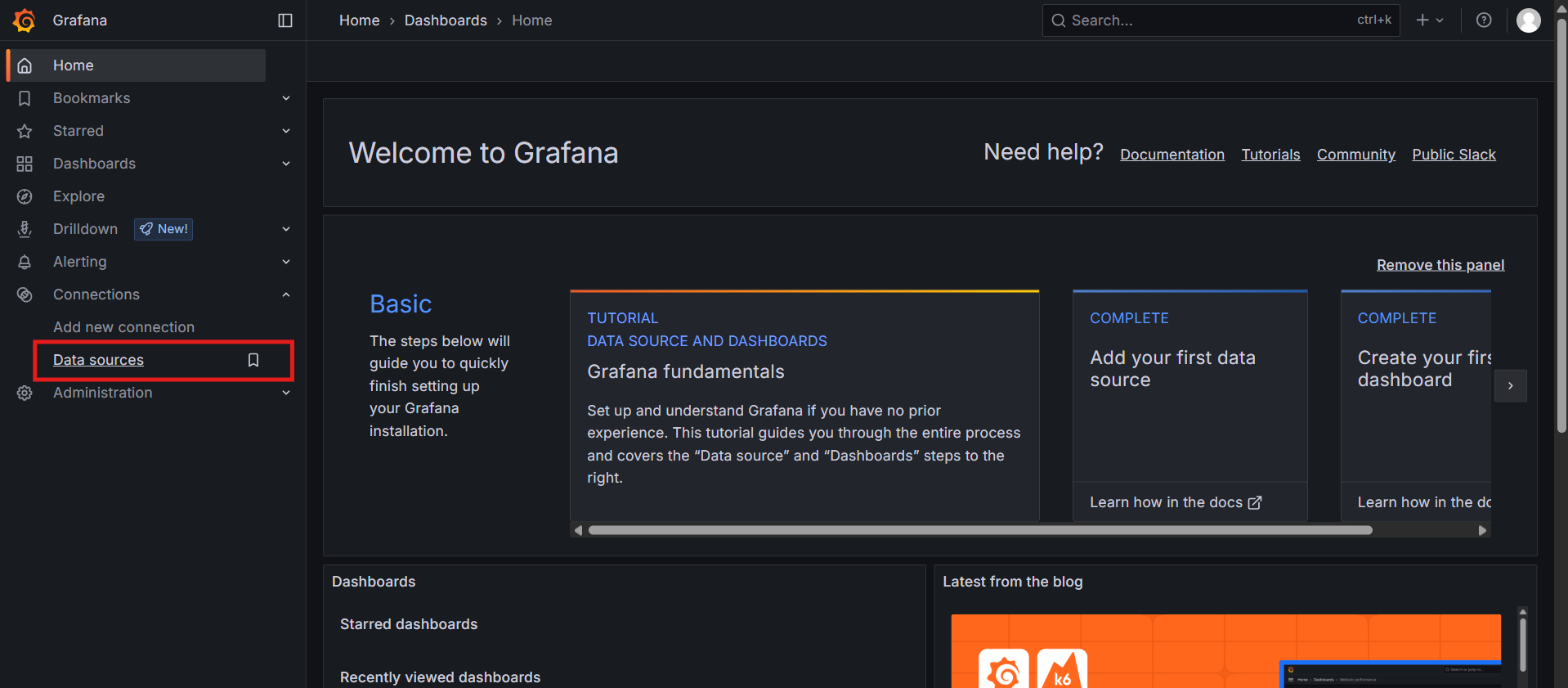Click the Home breadcrumb link
The image size is (1568, 688).
360,20
